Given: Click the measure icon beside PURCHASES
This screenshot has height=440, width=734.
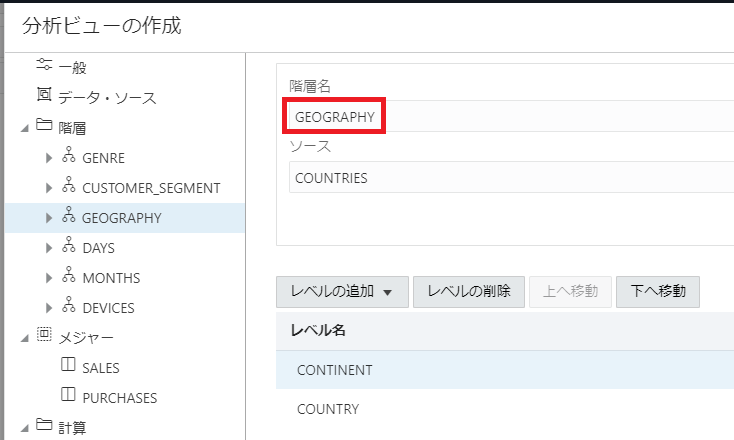Looking at the screenshot, I should pyautogui.click(x=69, y=397).
